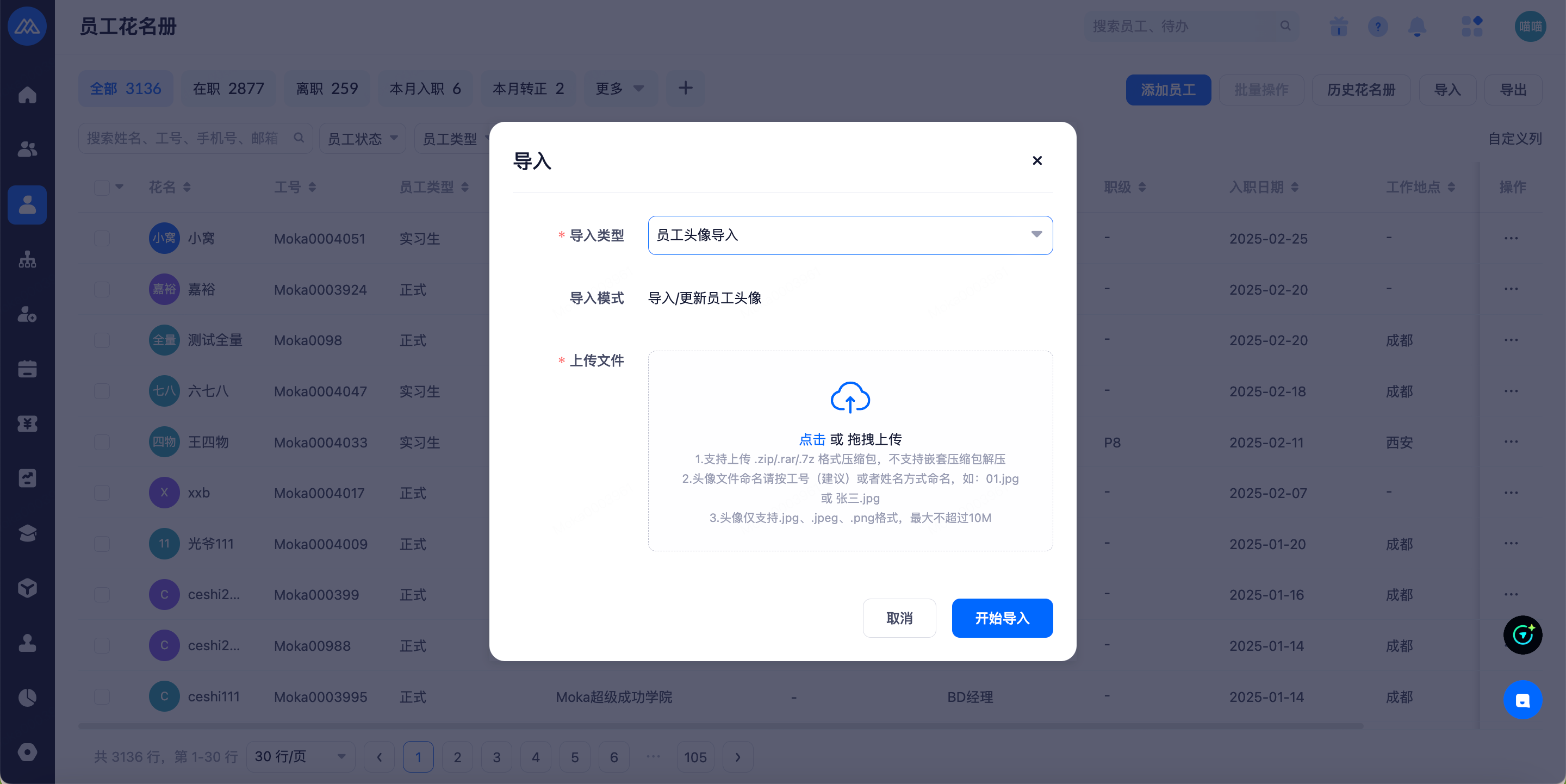Close the 导入 dialog
Viewport: 1566px width, 784px height.
[1037, 160]
